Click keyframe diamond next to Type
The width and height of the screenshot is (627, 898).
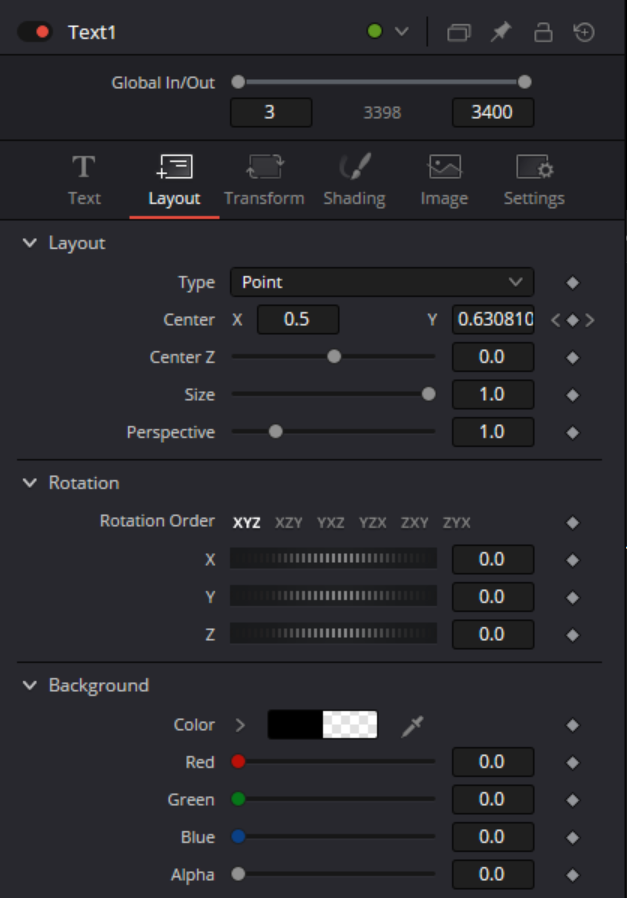(x=572, y=283)
